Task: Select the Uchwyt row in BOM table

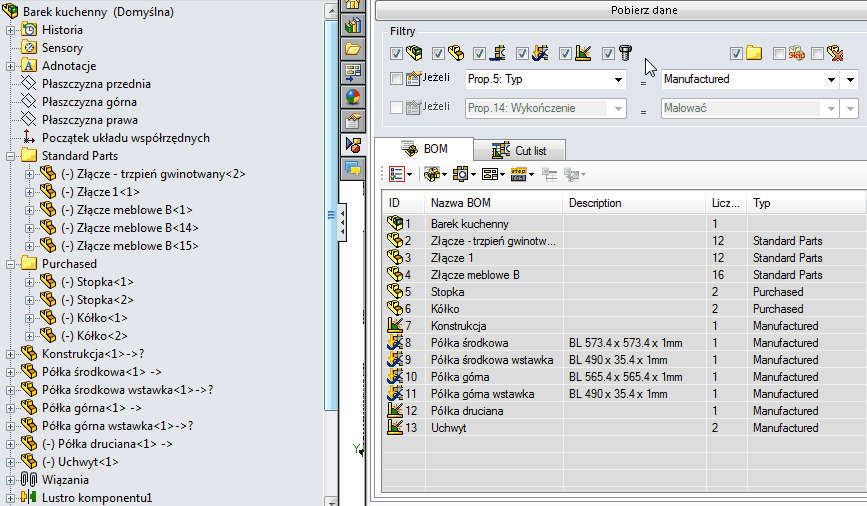Action: pyautogui.click(x=623, y=427)
